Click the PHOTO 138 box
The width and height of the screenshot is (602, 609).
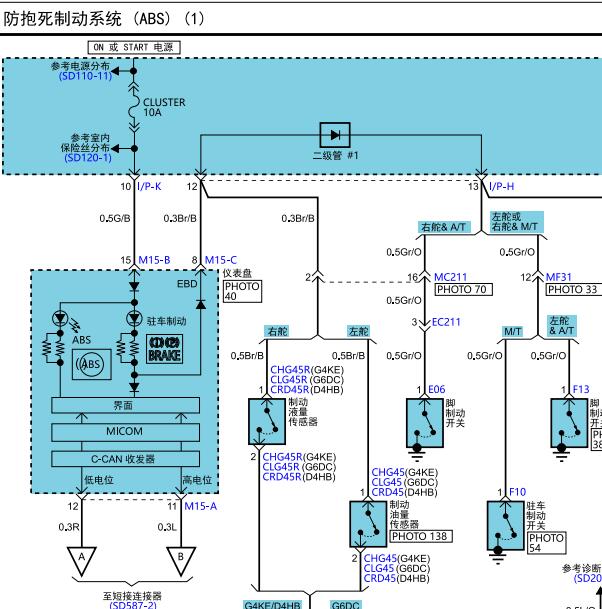tap(421, 536)
